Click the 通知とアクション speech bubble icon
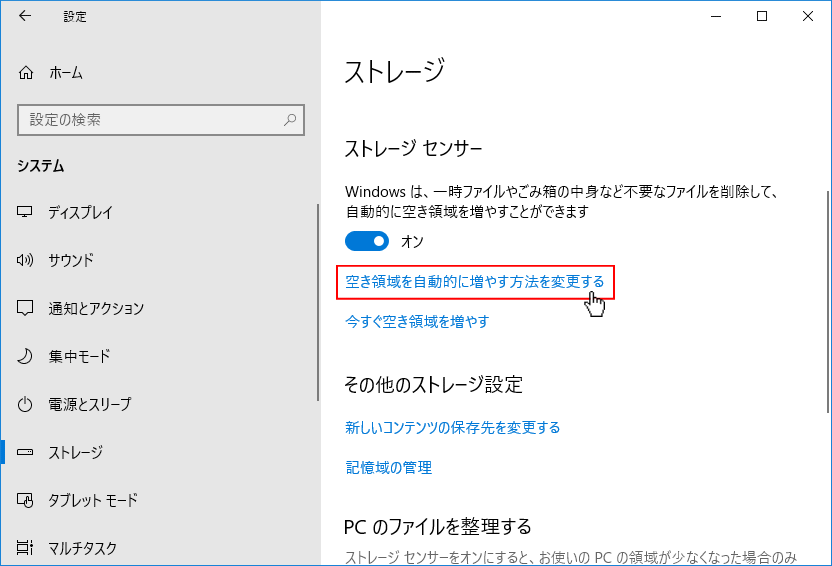 (x=25, y=308)
